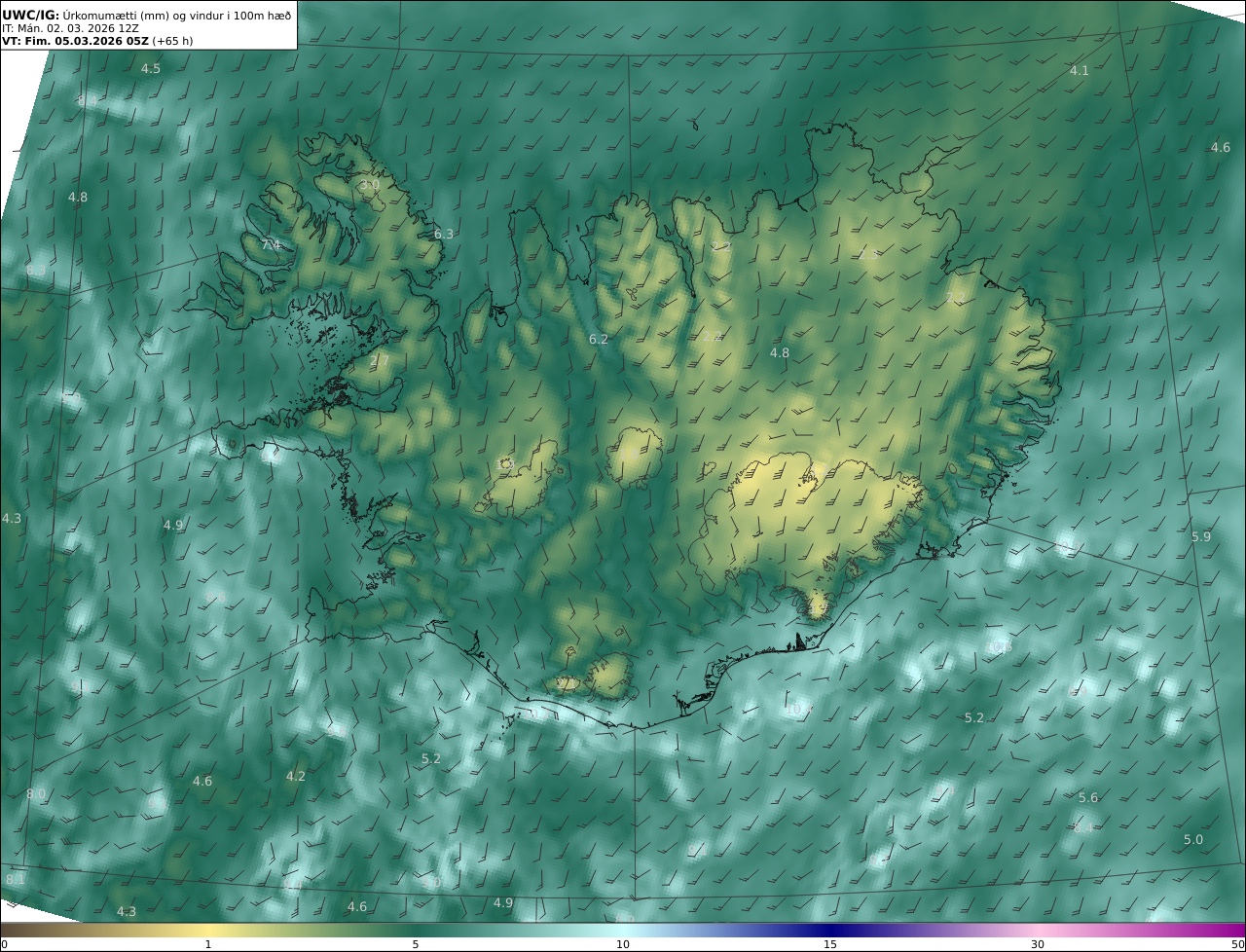Viewport: 1246px width, 952px height.
Task: Click the colorbar tick label 5
Action: tap(416, 944)
